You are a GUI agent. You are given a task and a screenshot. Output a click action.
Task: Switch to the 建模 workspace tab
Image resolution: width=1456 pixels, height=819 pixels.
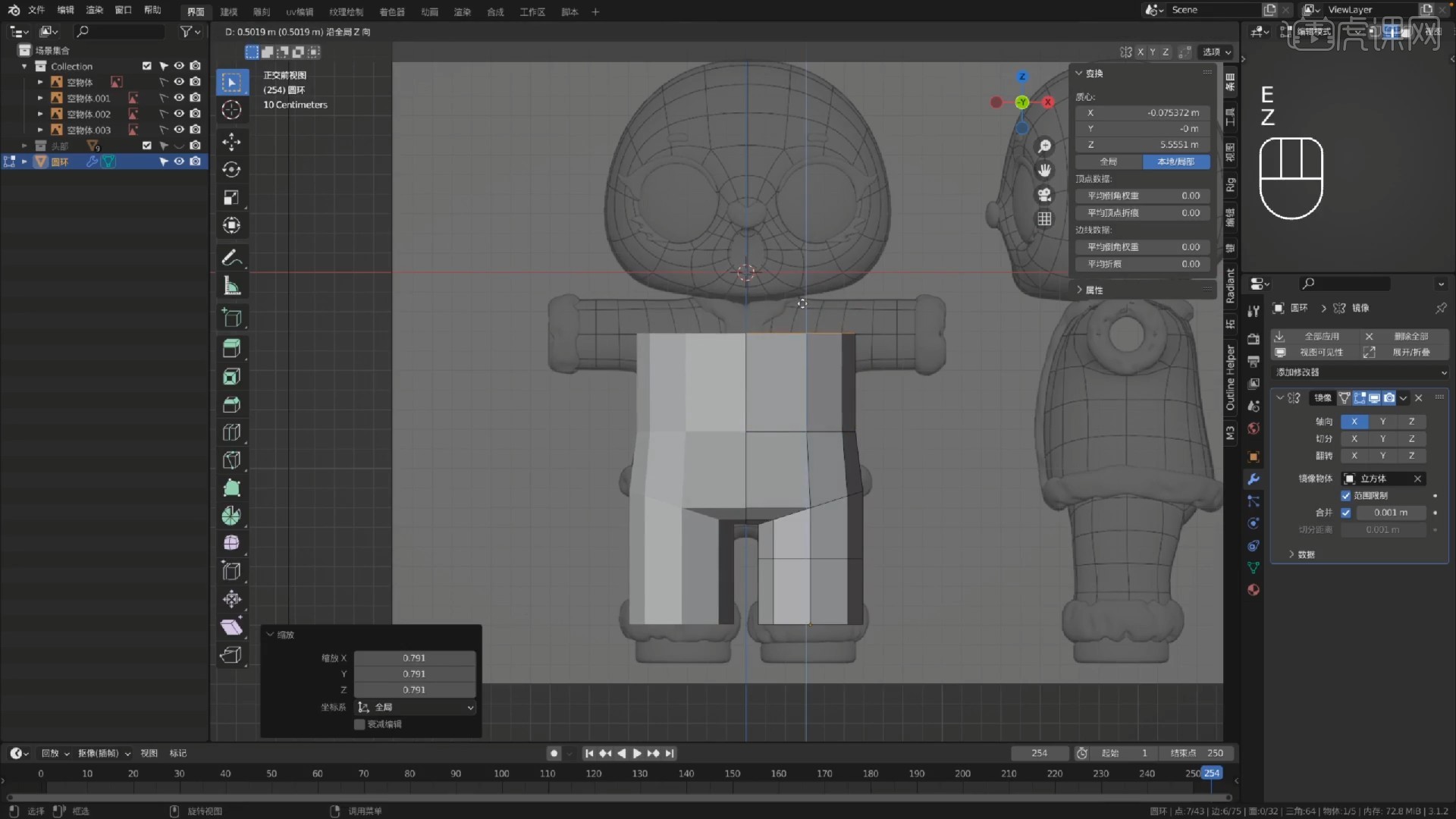[228, 12]
